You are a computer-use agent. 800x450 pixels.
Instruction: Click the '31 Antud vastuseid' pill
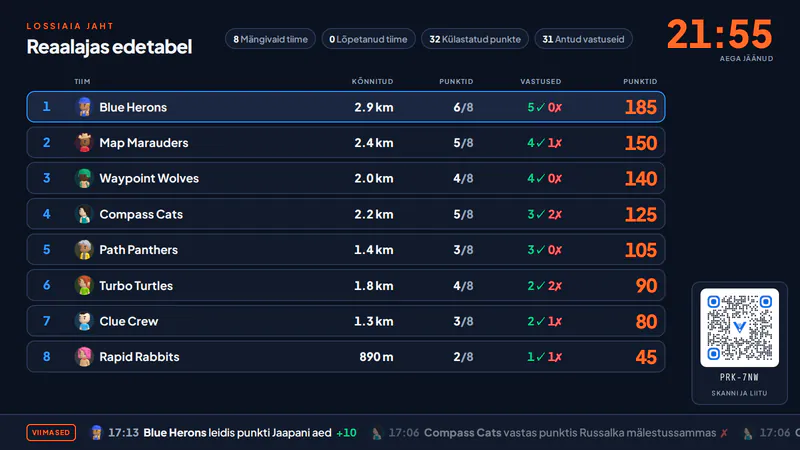coord(583,39)
